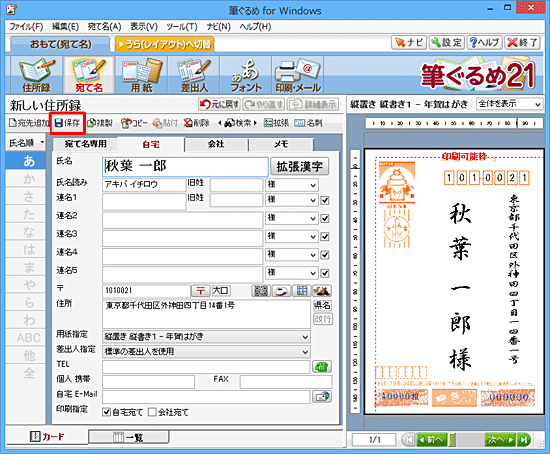Open the 差出人 sender icon

(194, 75)
